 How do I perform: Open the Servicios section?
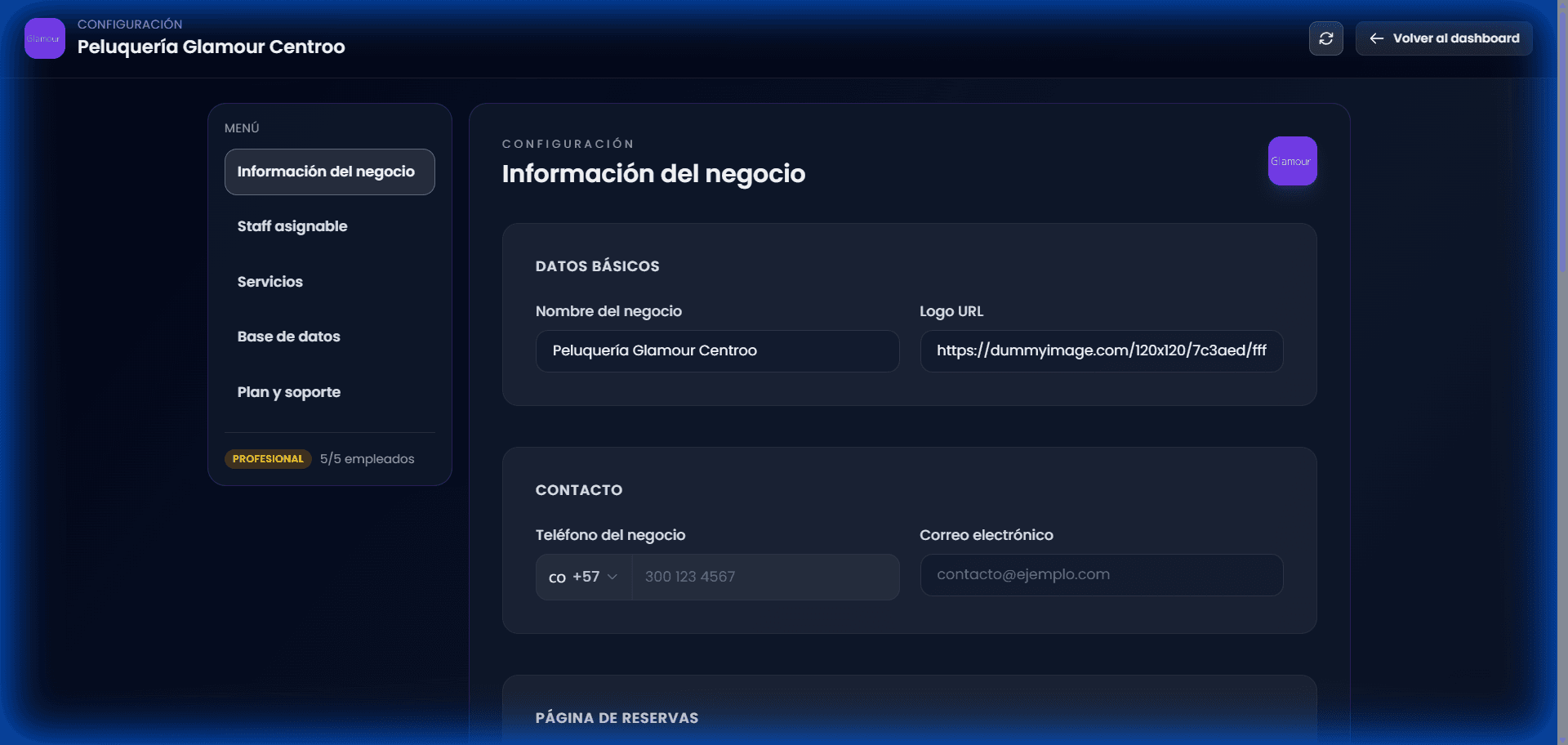tap(270, 281)
